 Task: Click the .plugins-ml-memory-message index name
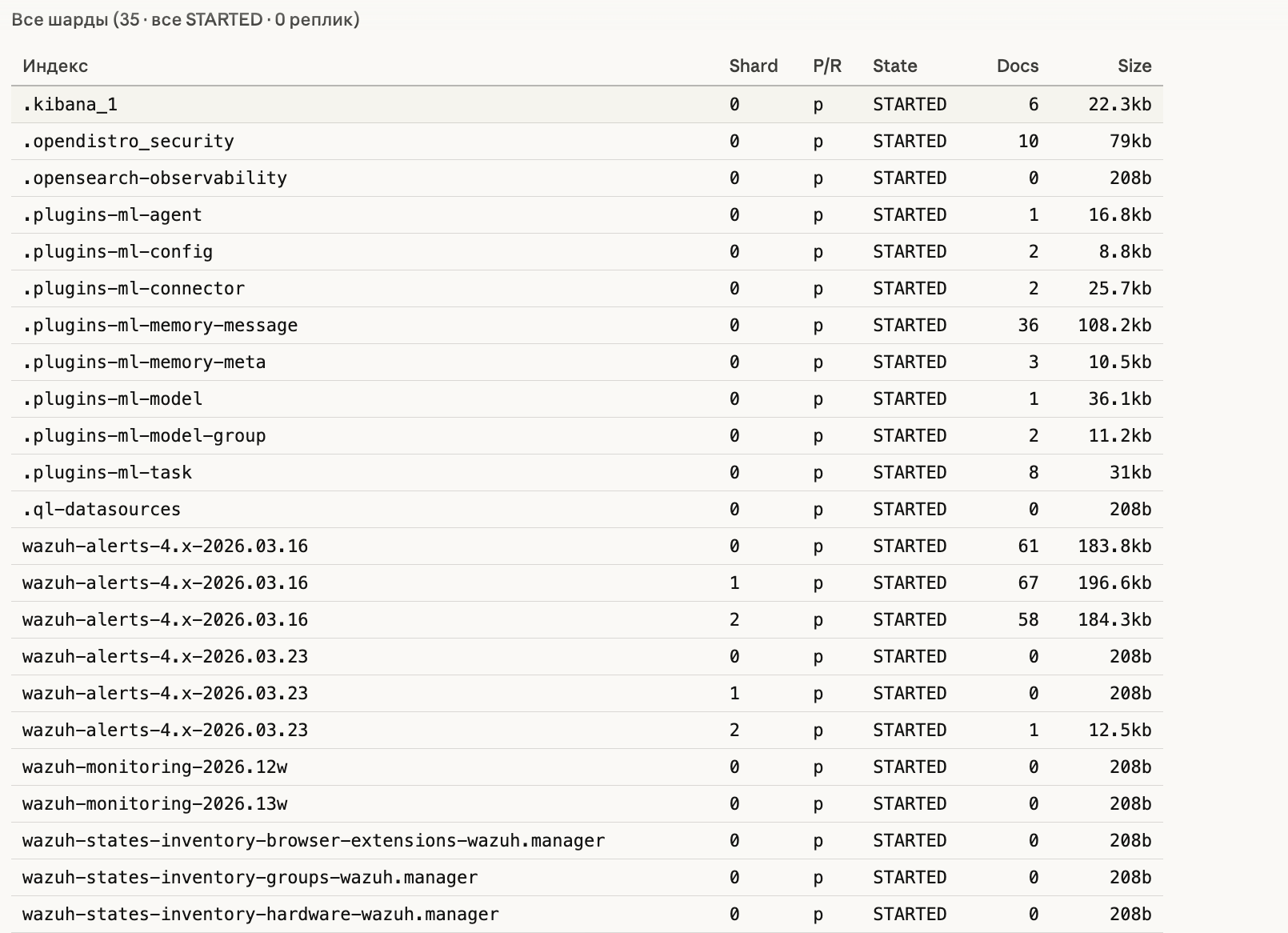pos(160,326)
